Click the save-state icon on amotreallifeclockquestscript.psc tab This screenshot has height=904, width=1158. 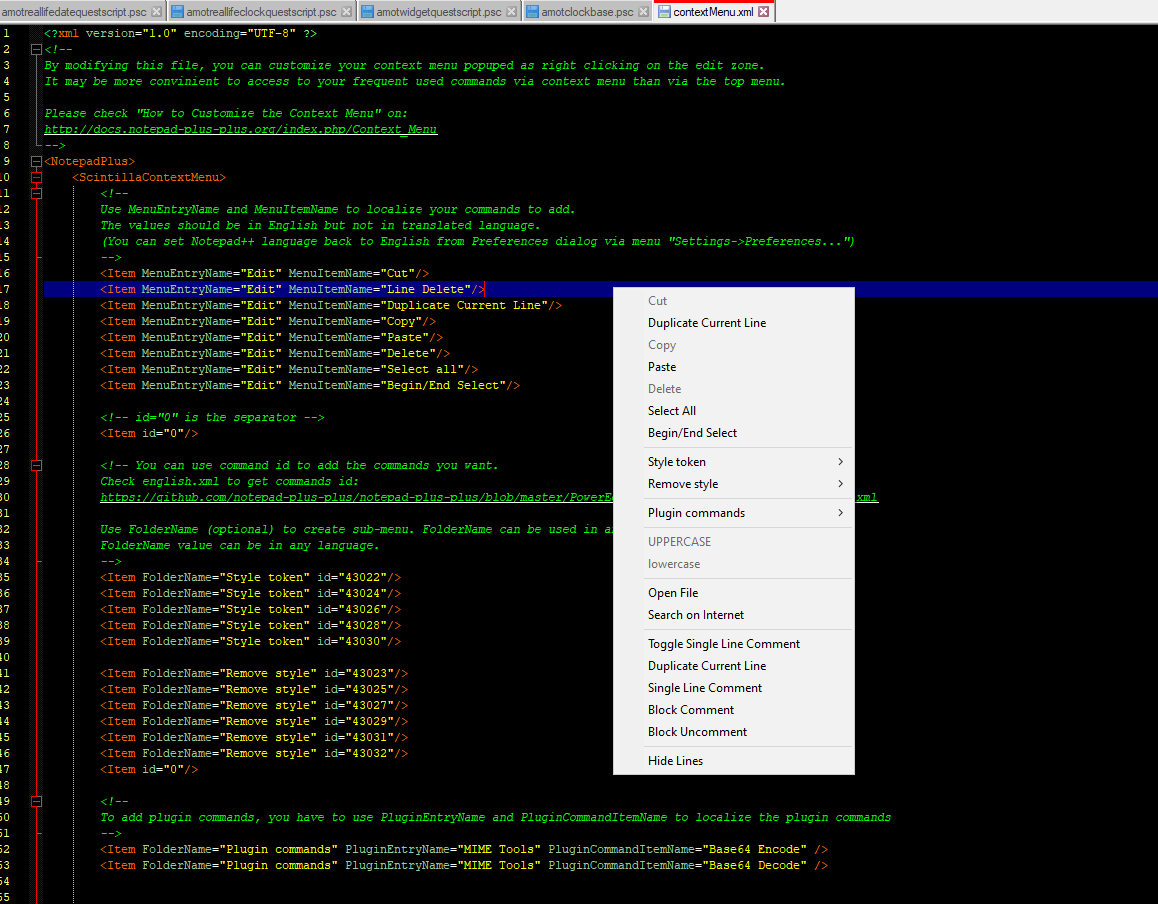177,12
